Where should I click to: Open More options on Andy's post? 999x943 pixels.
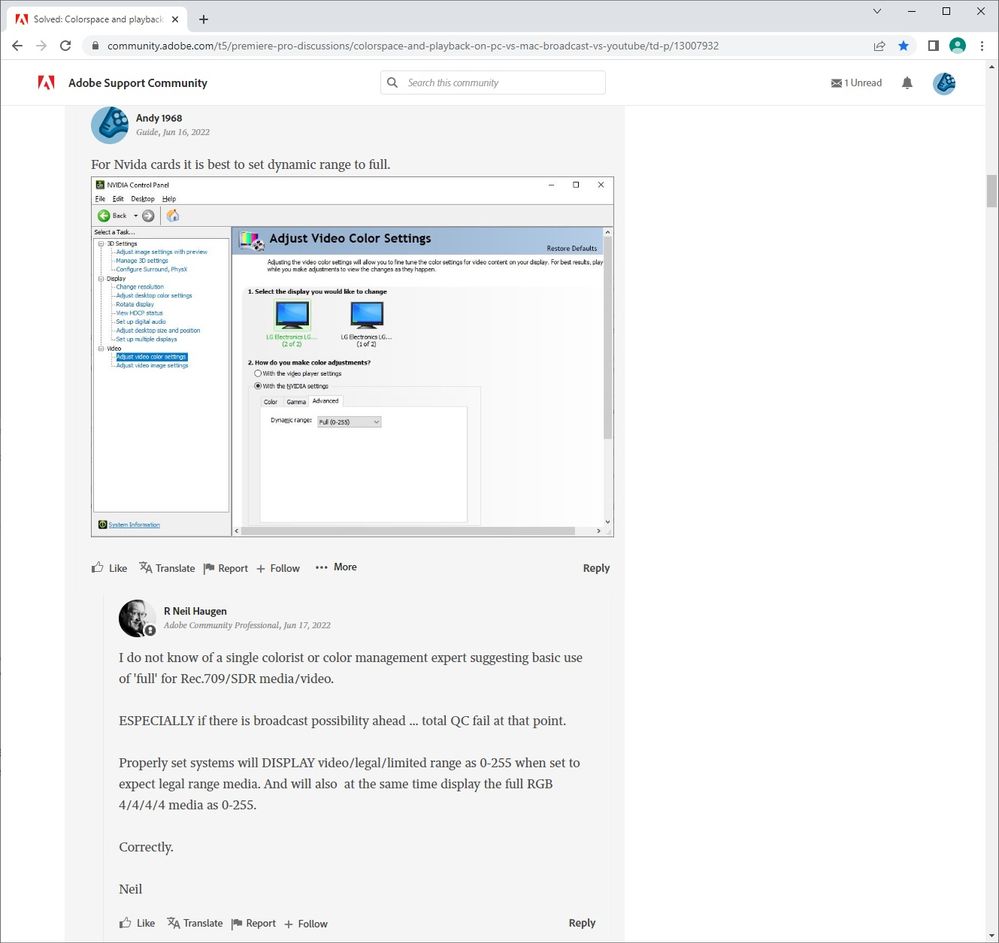336,567
